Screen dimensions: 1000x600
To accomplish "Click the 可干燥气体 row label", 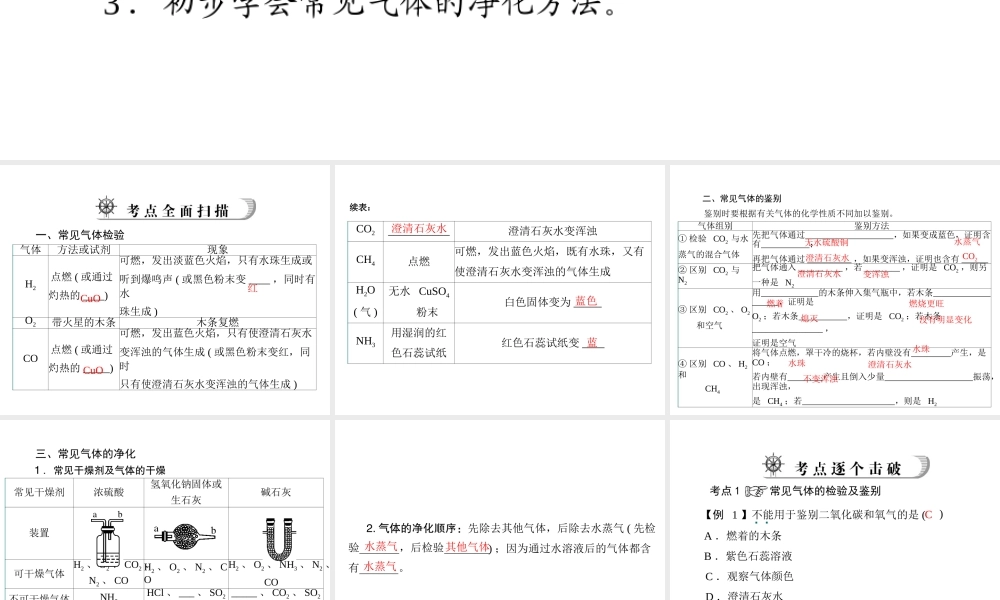I will point(40,573).
